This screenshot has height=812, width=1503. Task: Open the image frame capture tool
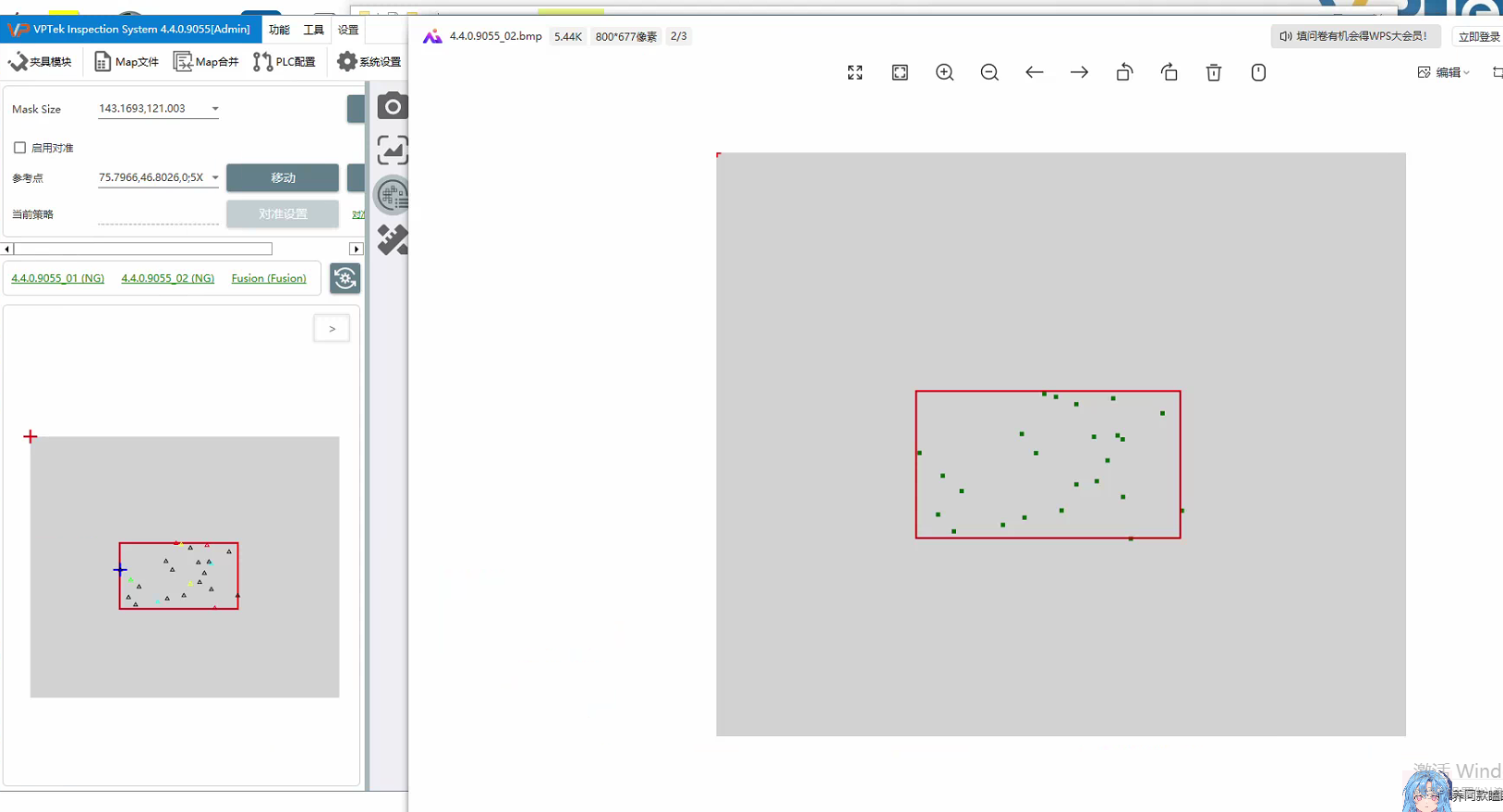click(393, 151)
